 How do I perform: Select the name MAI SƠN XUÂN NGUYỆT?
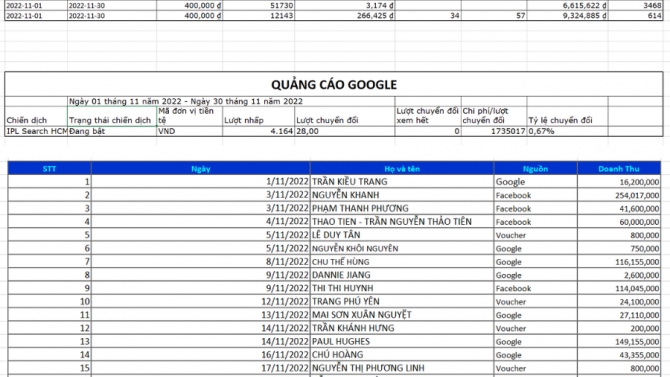coord(402,315)
